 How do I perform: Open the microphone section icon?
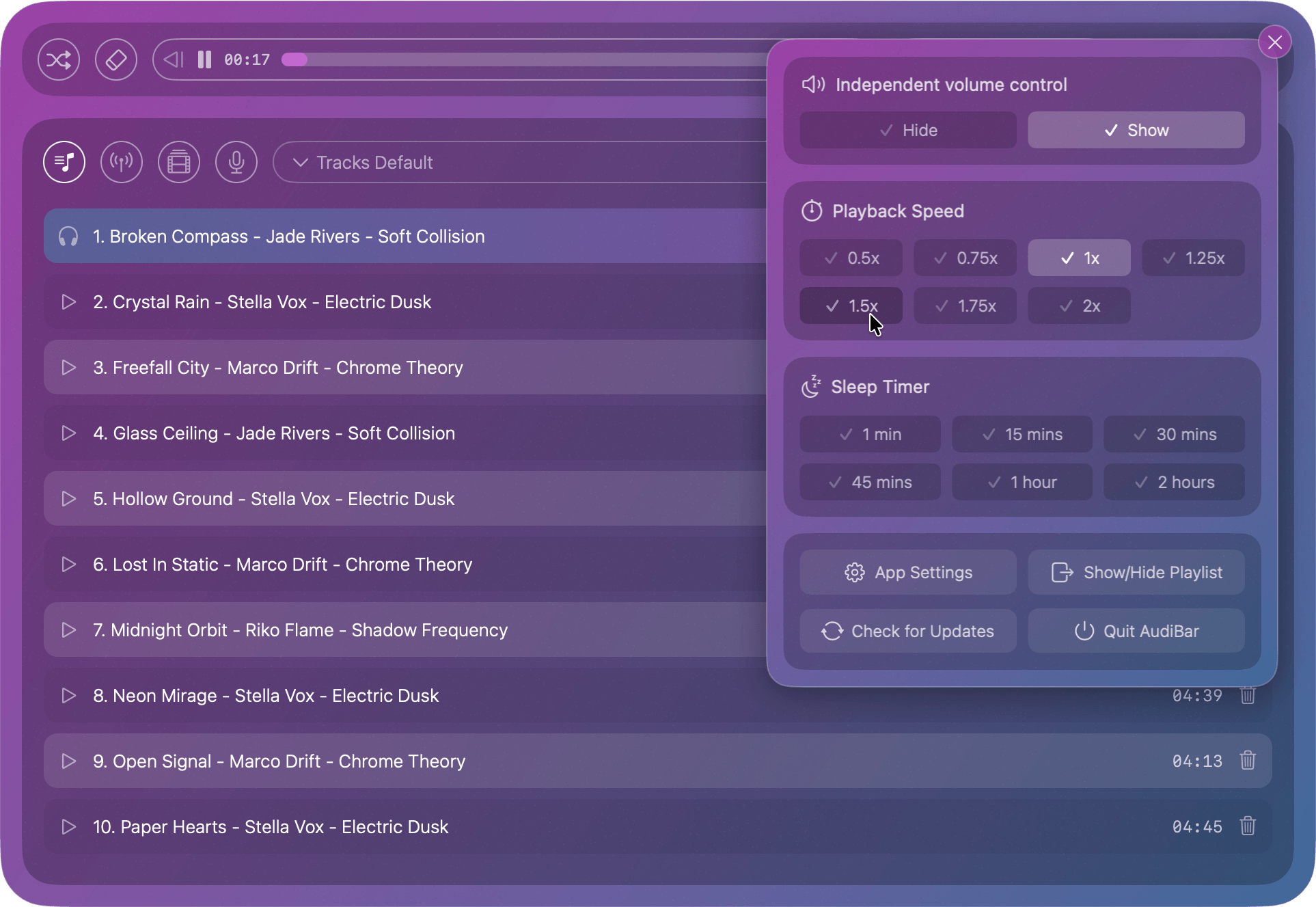236,162
